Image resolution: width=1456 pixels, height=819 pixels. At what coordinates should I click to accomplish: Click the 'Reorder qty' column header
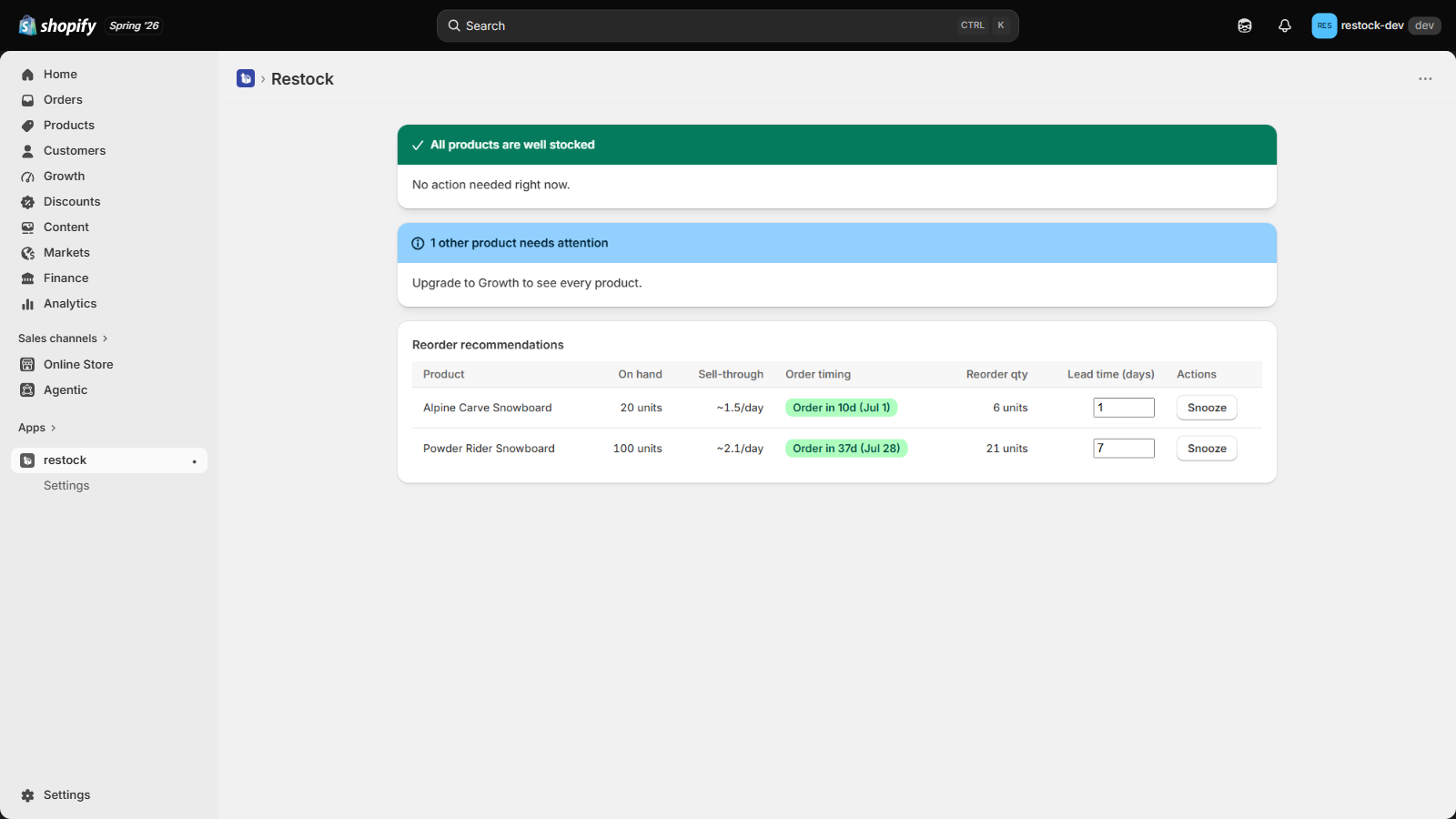point(997,374)
